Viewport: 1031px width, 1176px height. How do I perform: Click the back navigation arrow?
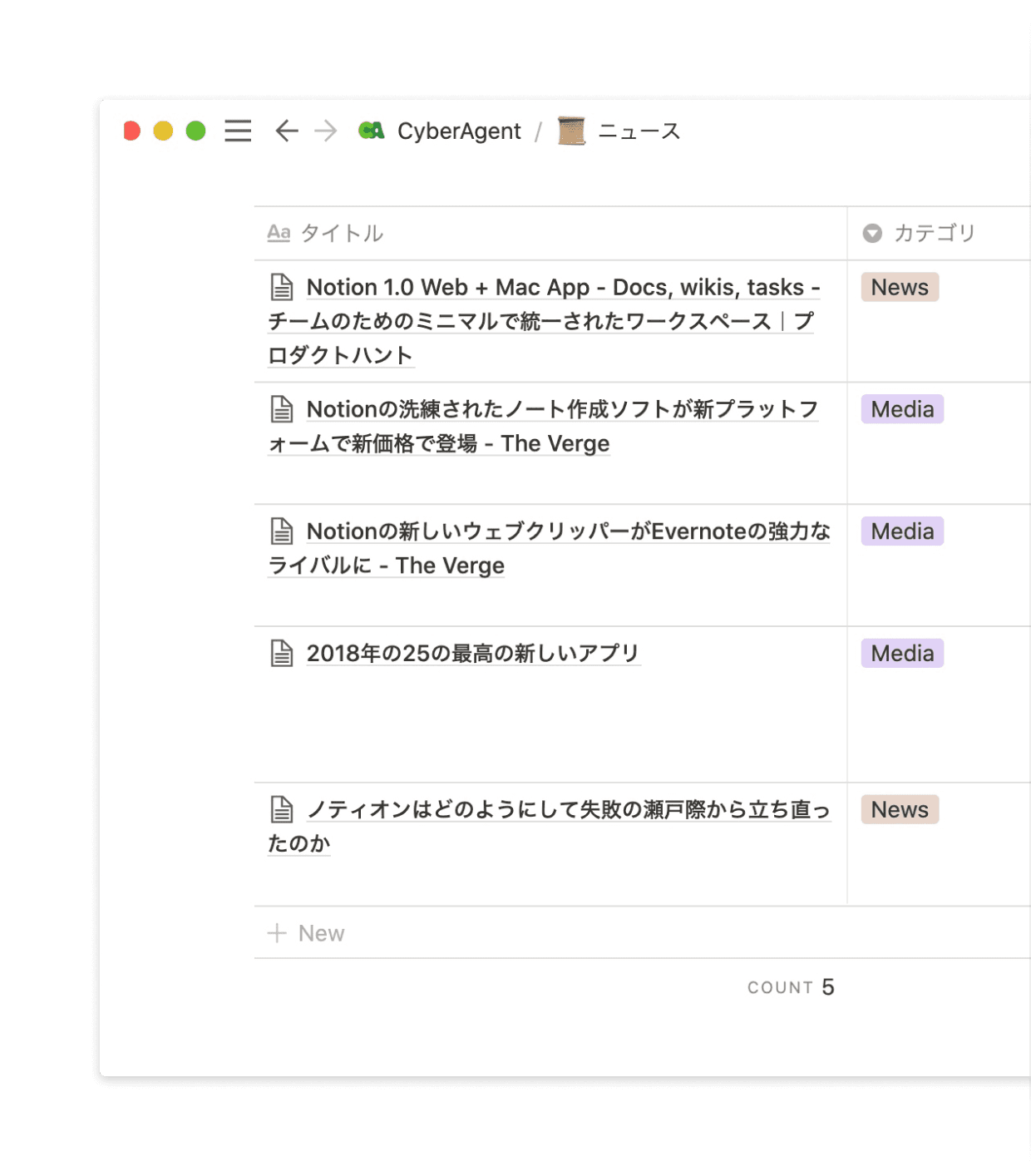click(286, 131)
